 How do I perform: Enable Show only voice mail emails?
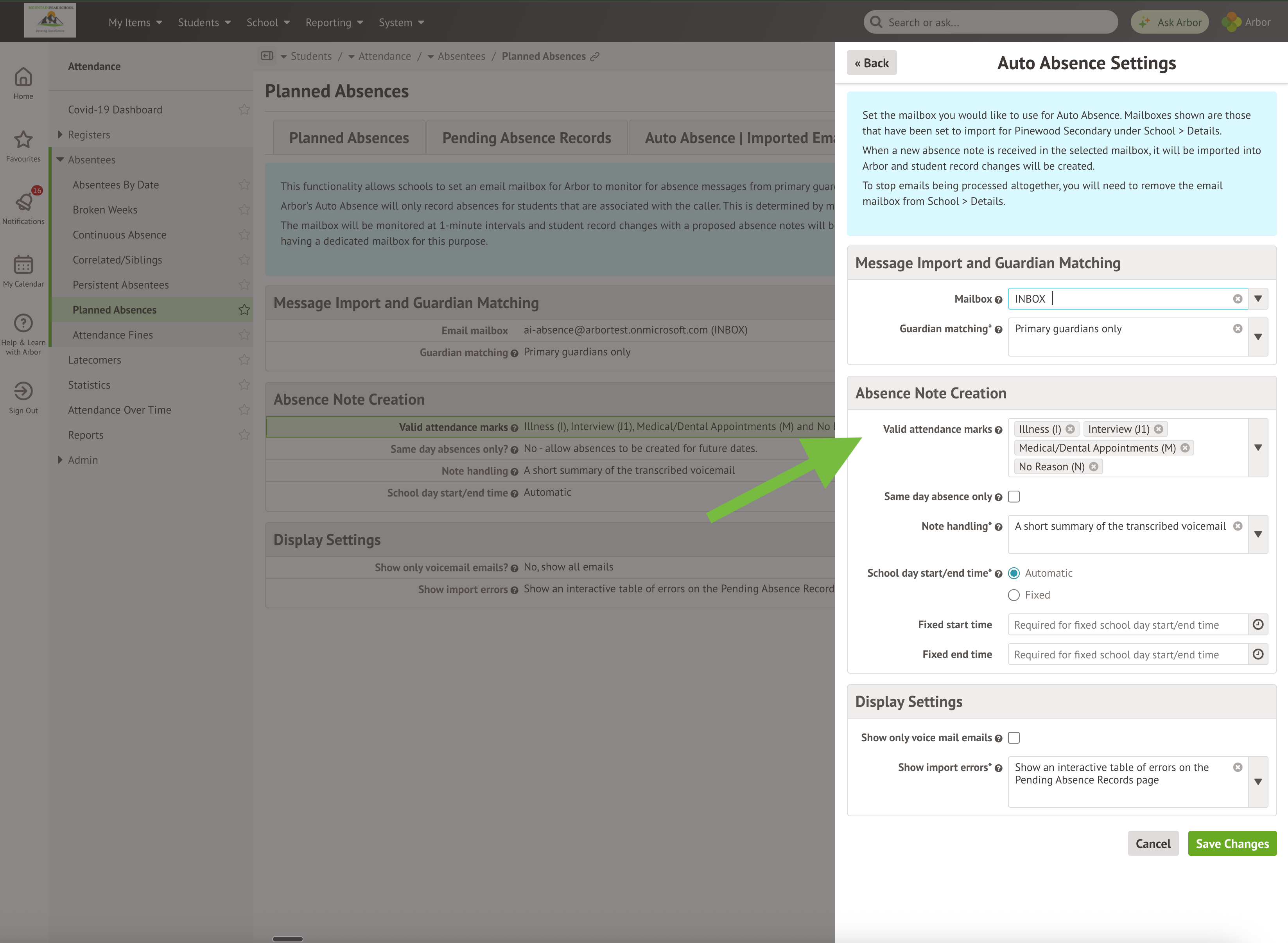(1014, 738)
